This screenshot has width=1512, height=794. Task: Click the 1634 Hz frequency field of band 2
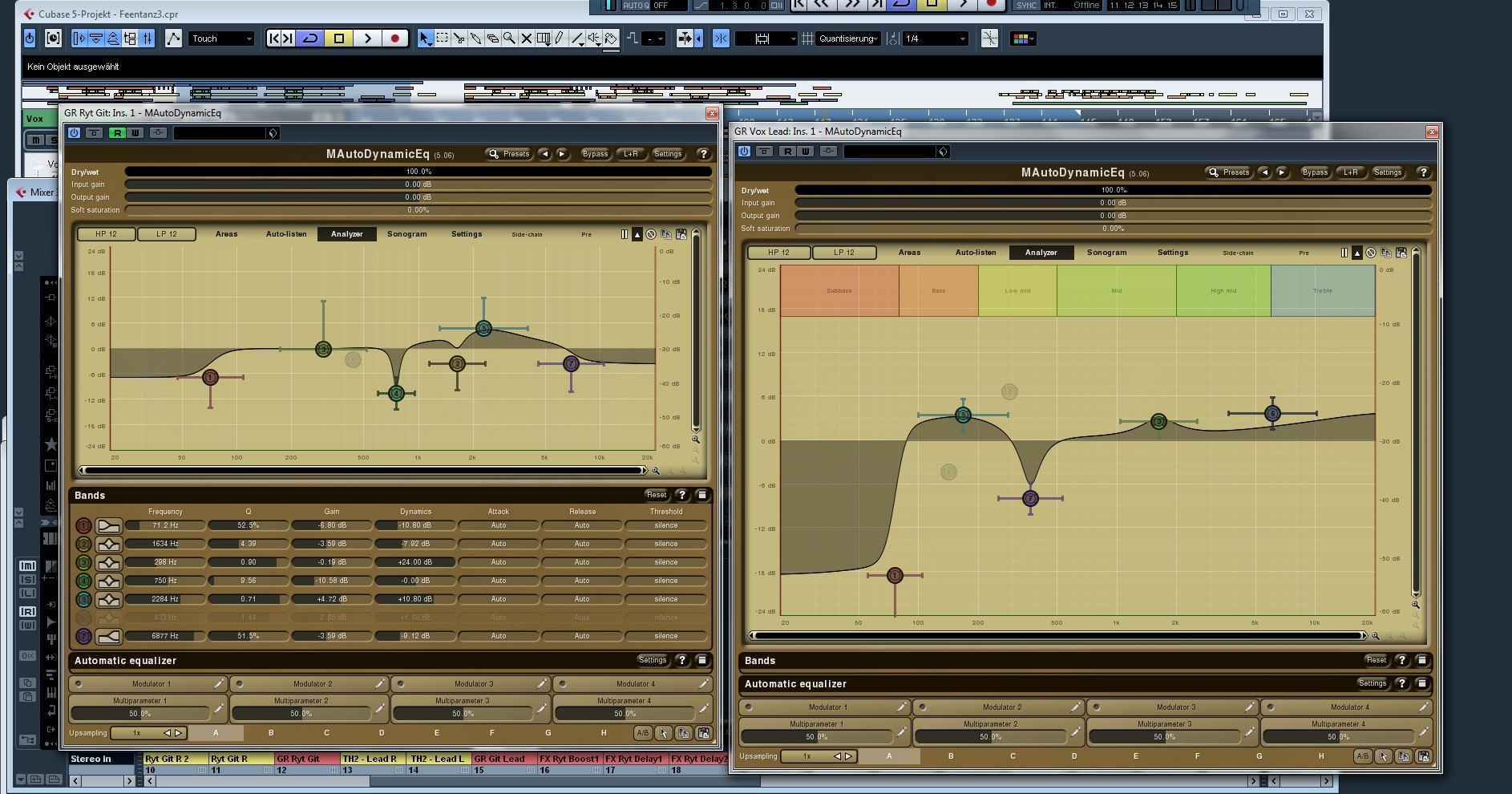coord(165,544)
